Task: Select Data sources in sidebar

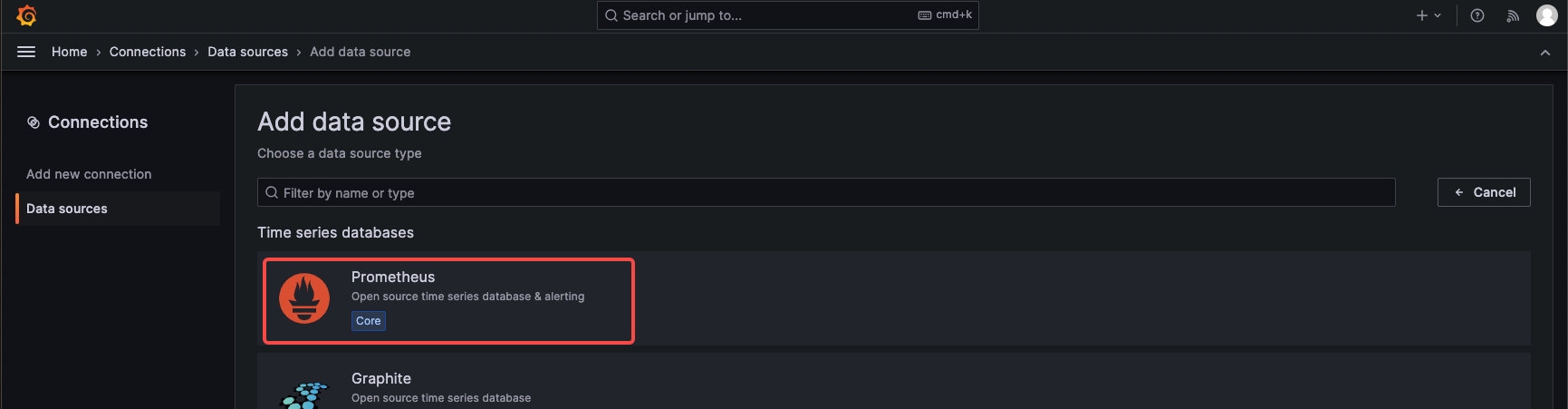Action: click(x=67, y=209)
